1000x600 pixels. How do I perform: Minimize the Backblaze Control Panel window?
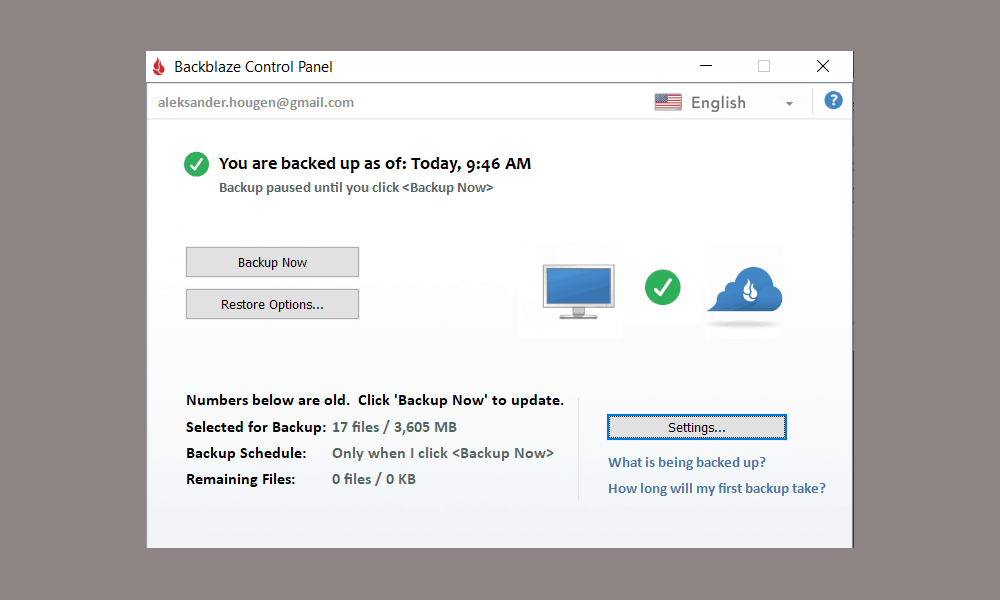pos(705,66)
